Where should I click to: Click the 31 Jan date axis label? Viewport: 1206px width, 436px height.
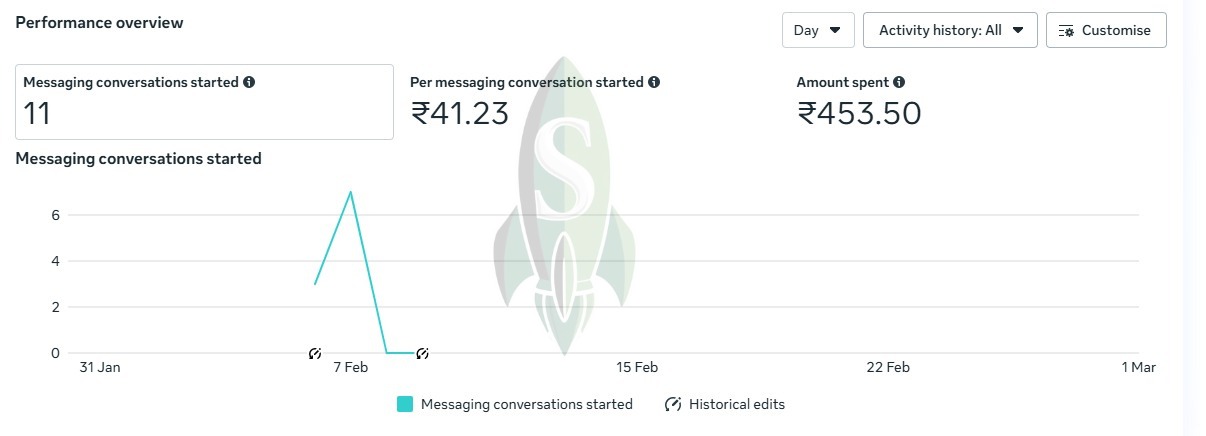click(100, 368)
